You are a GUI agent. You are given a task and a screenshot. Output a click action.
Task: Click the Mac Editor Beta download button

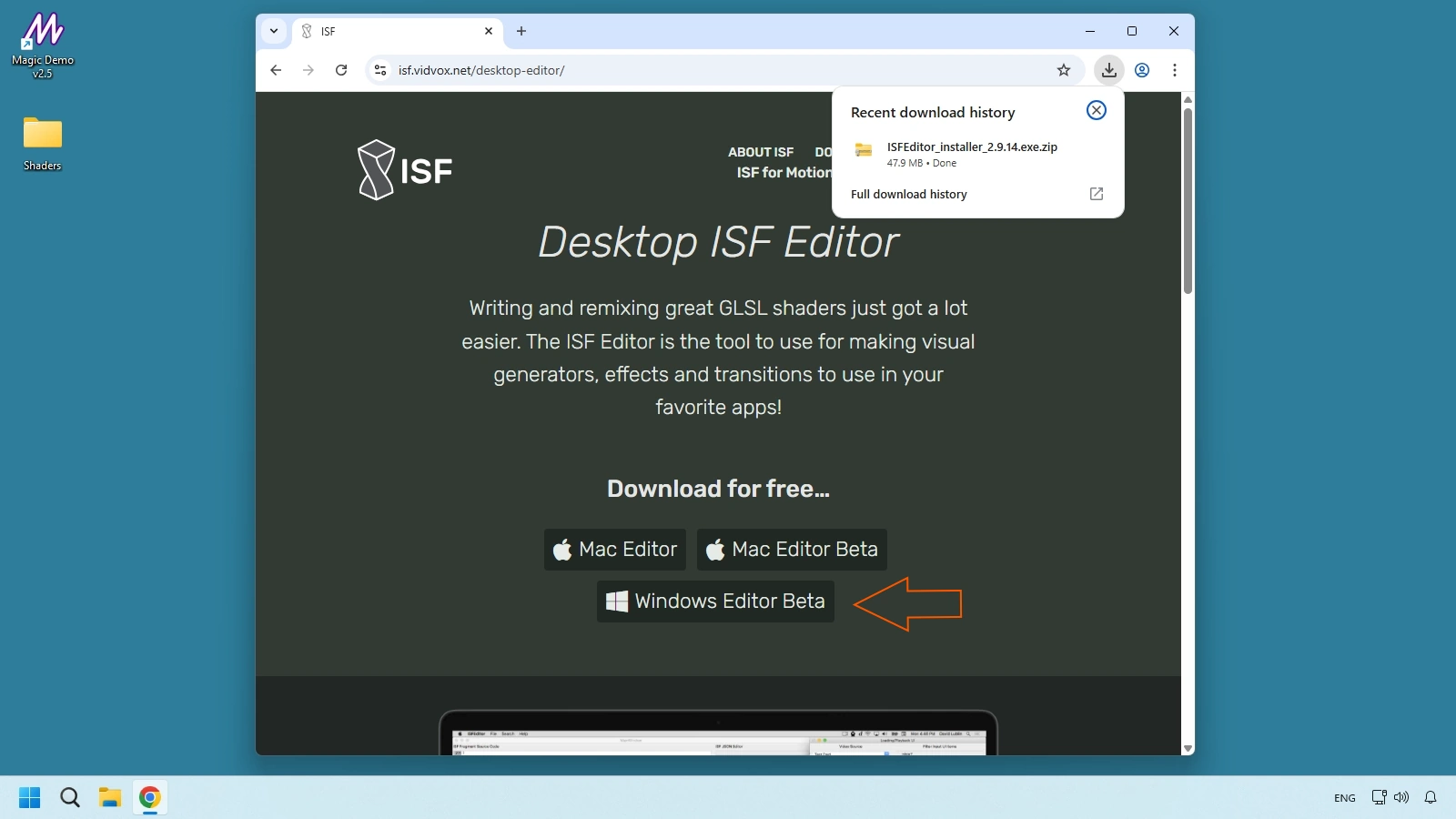792,550
